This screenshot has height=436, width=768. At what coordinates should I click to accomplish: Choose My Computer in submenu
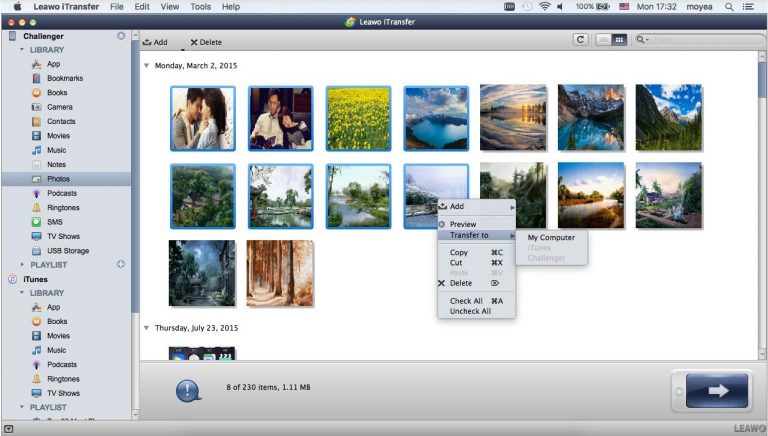(x=551, y=238)
